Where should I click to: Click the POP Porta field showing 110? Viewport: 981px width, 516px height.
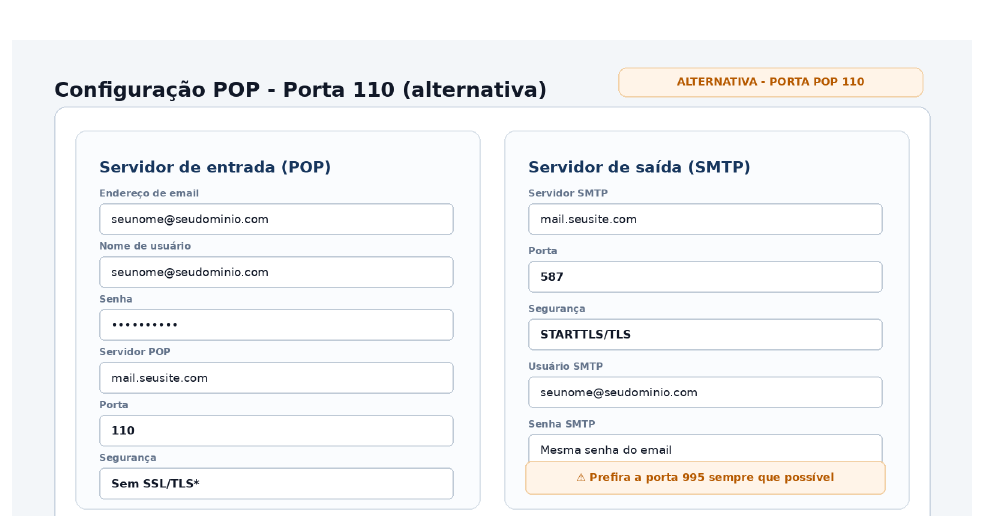point(276,430)
